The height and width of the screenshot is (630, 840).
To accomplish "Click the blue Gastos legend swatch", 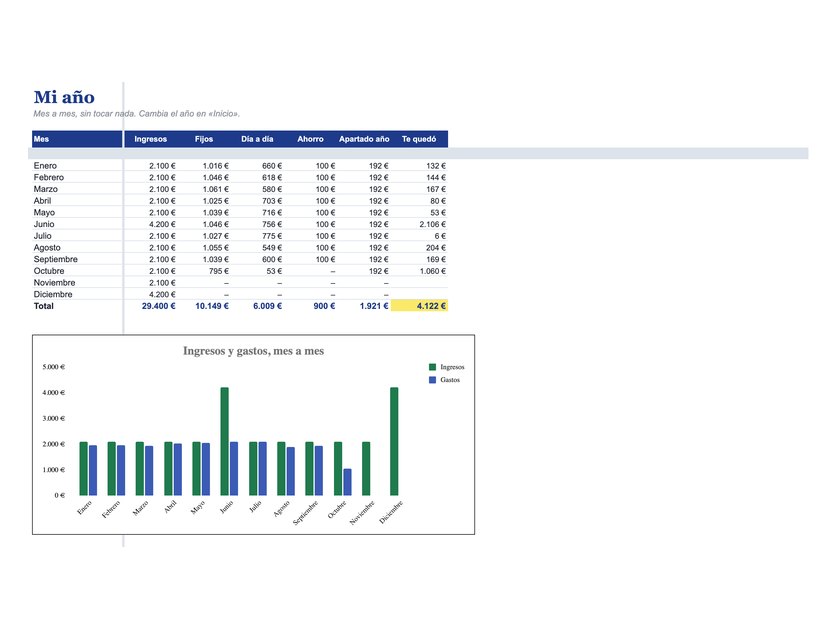I will (x=432, y=380).
